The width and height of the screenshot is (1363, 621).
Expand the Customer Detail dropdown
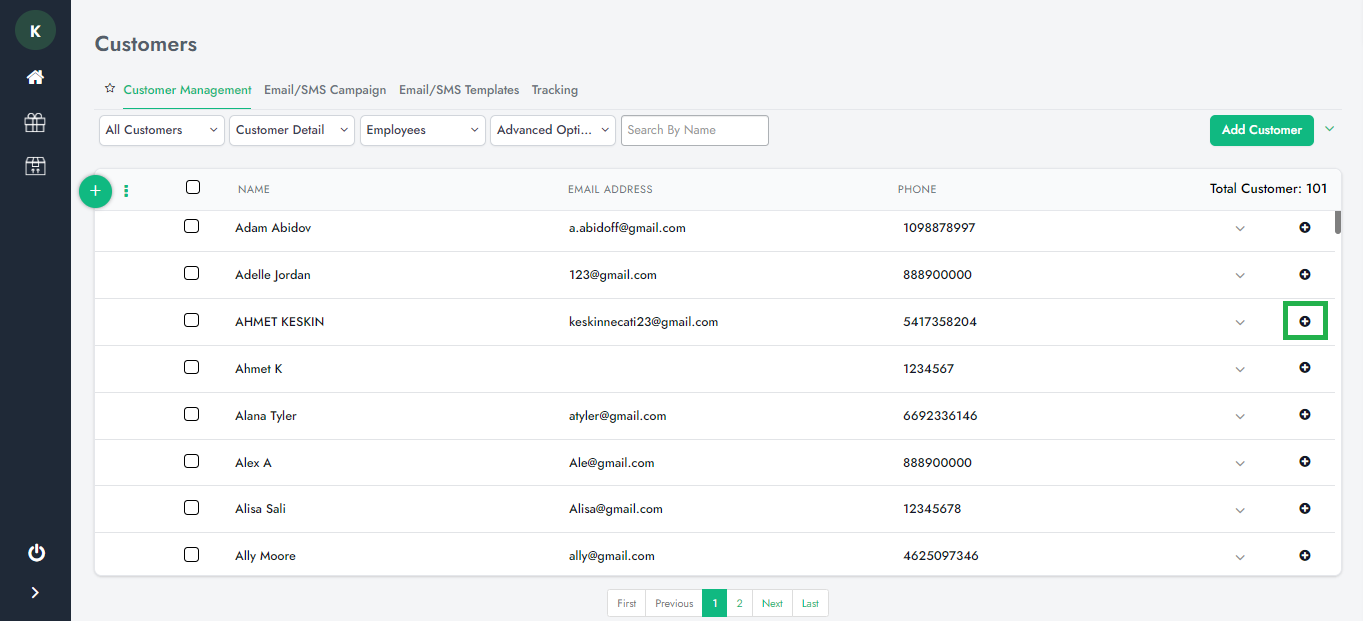(x=292, y=130)
